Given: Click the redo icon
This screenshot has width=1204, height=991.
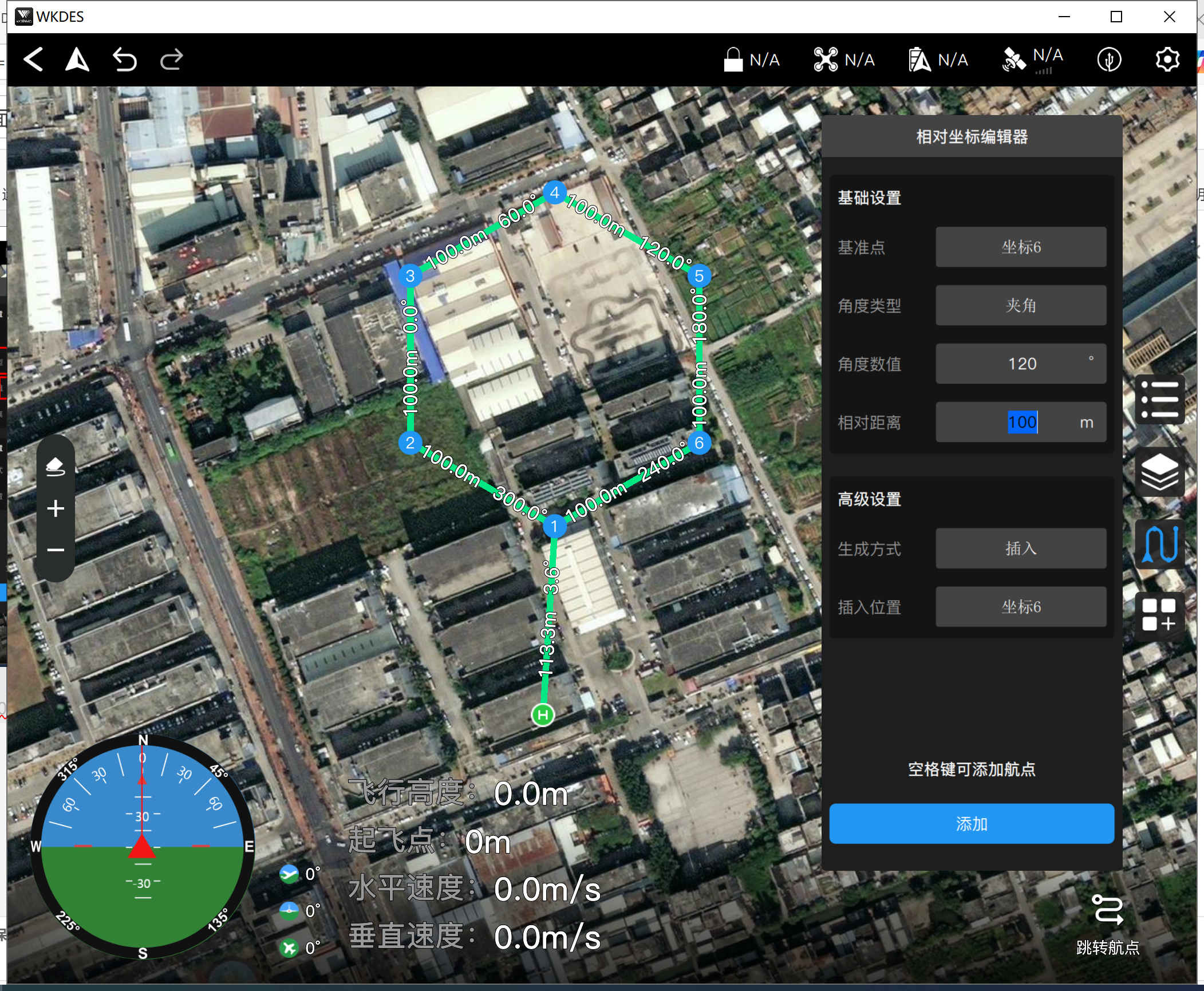Looking at the screenshot, I should 171,60.
